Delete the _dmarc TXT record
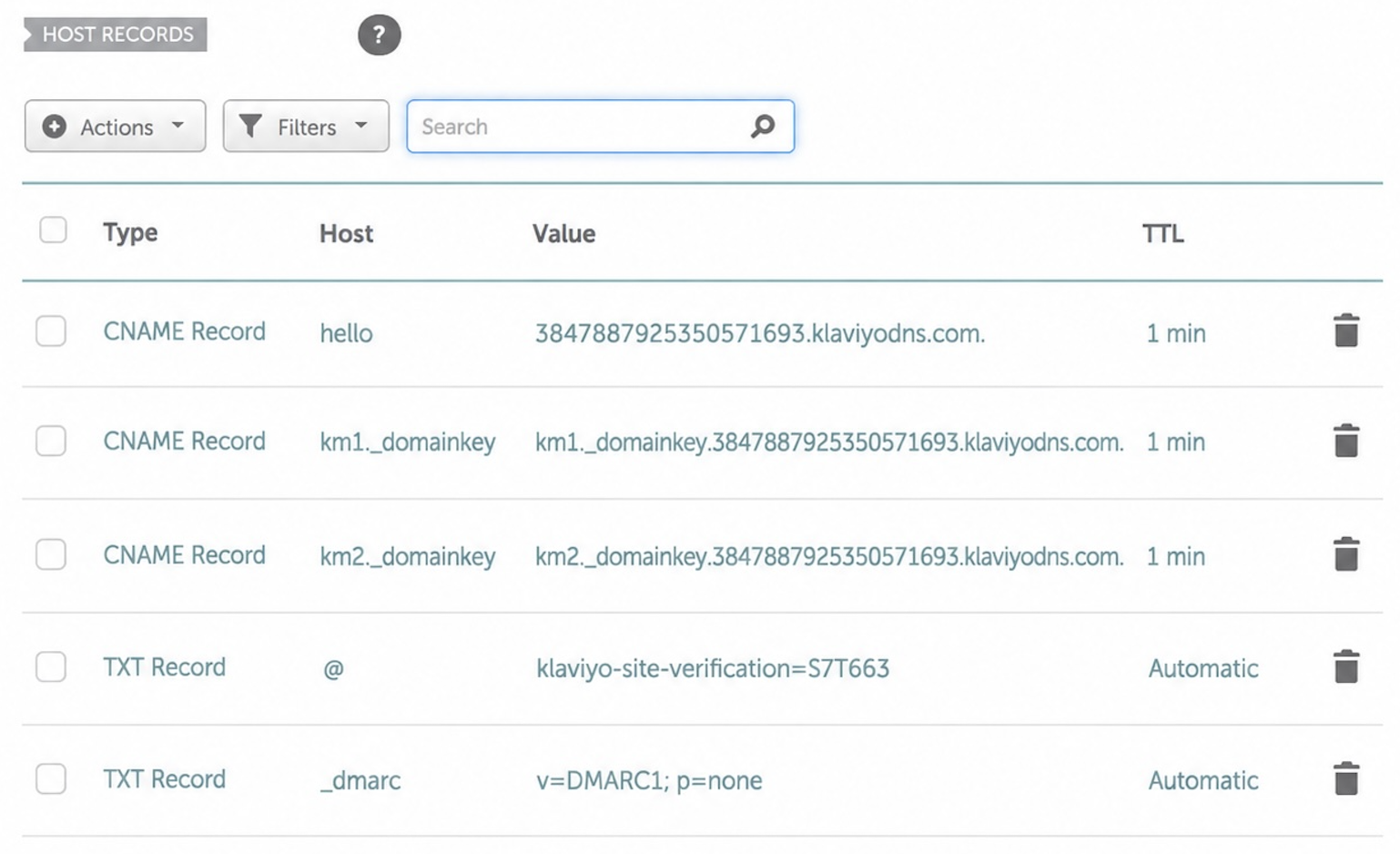1400x854 pixels. pyautogui.click(x=1346, y=778)
